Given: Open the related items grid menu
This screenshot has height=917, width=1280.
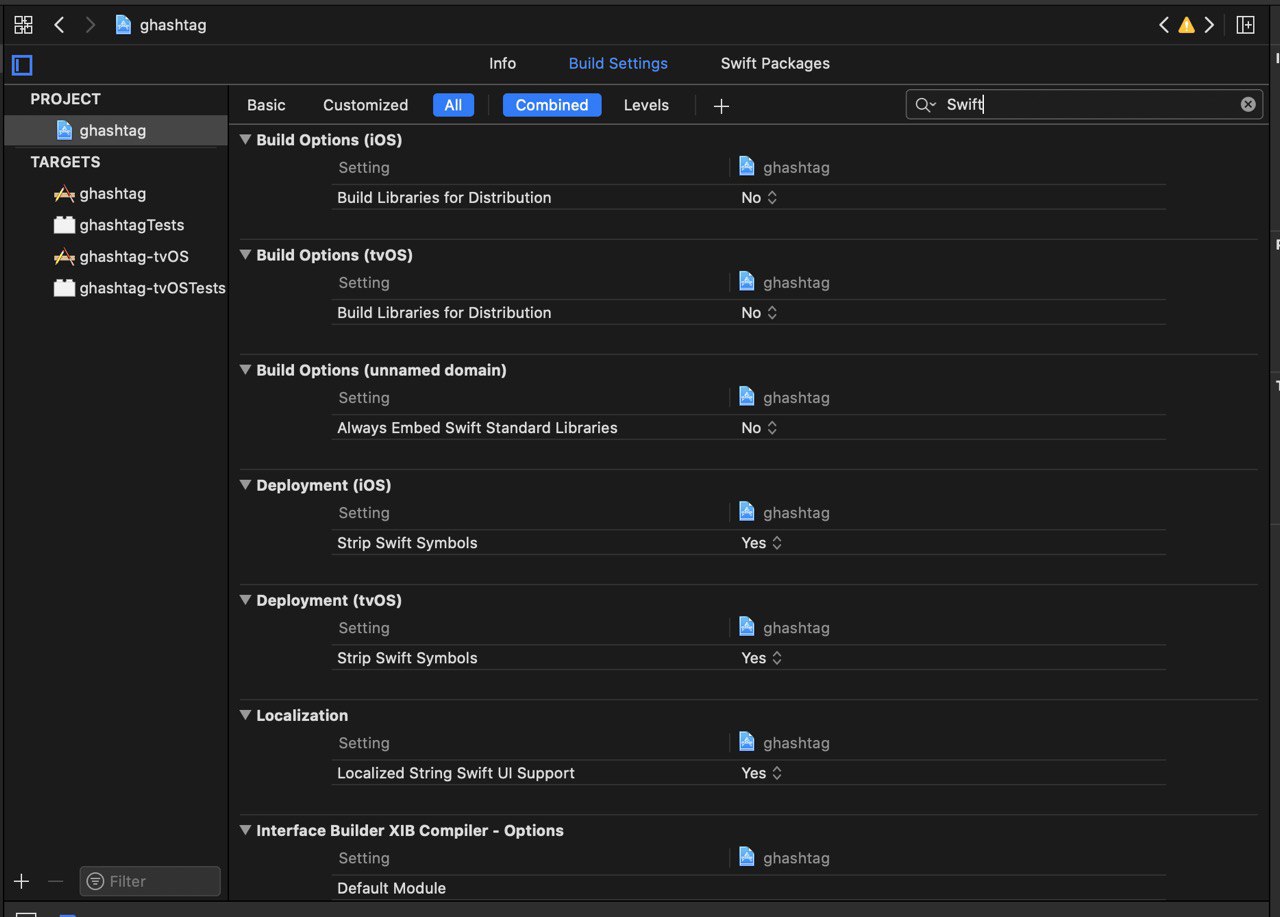Looking at the screenshot, I should coord(23,25).
